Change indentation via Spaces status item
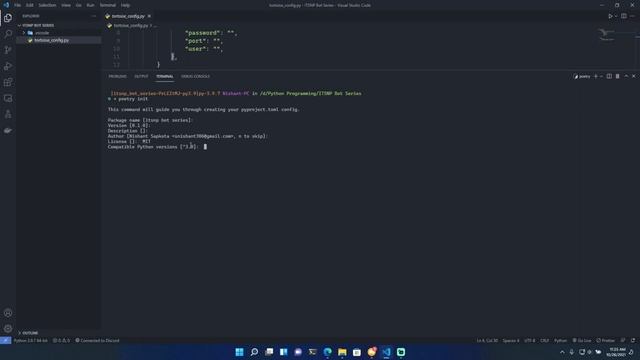Viewport: 640px width, 360px height. [x=511, y=340]
